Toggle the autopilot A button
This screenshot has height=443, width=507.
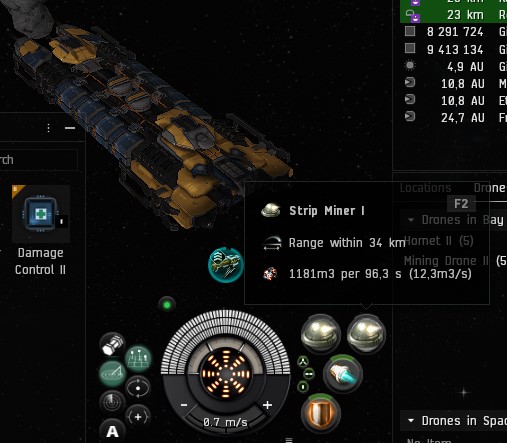click(112, 431)
